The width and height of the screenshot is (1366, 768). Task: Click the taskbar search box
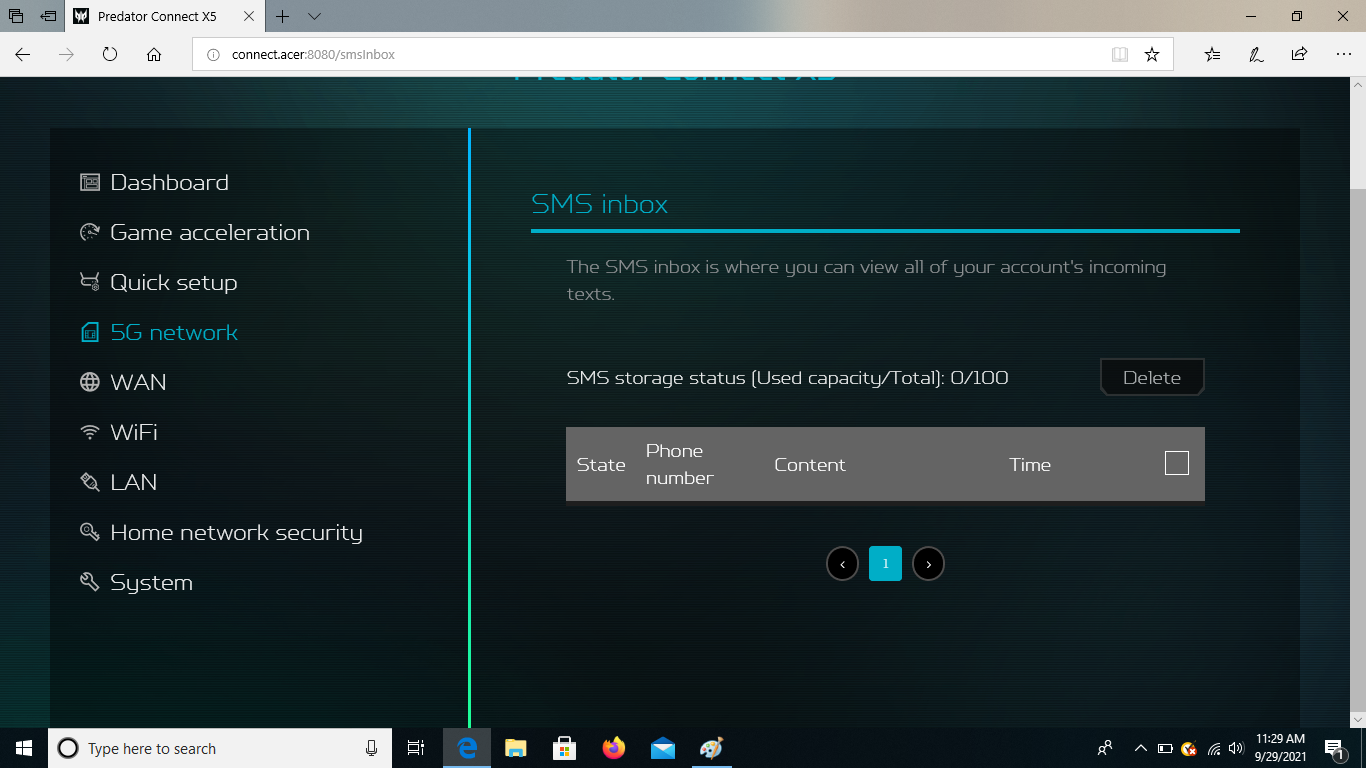(x=220, y=748)
